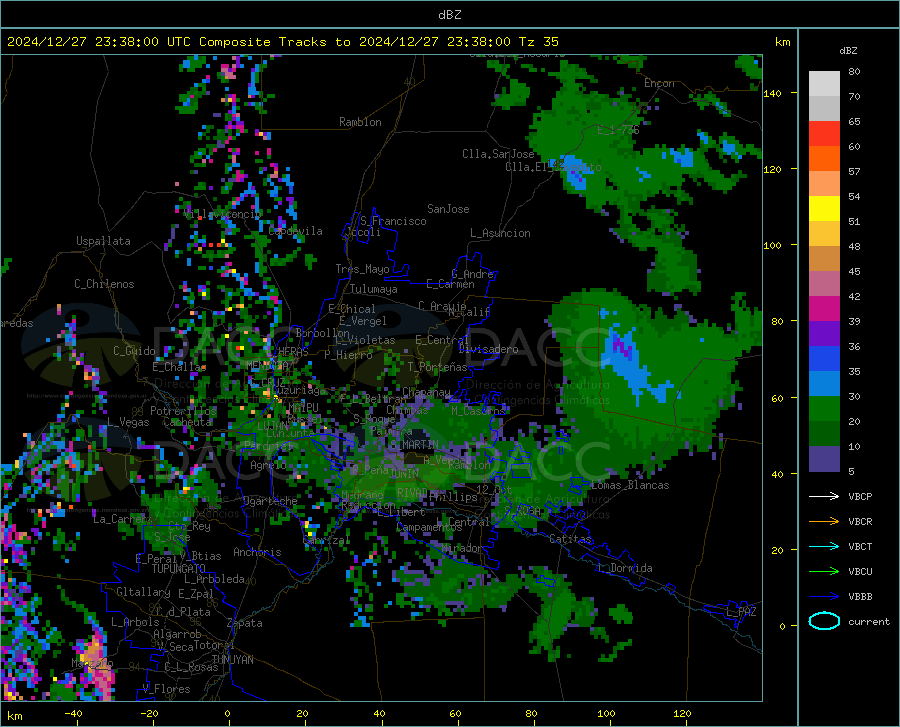Click the 'current' legend label
The height and width of the screenshot is (727, 900).
pyautogui.click(x=869, y=621)
